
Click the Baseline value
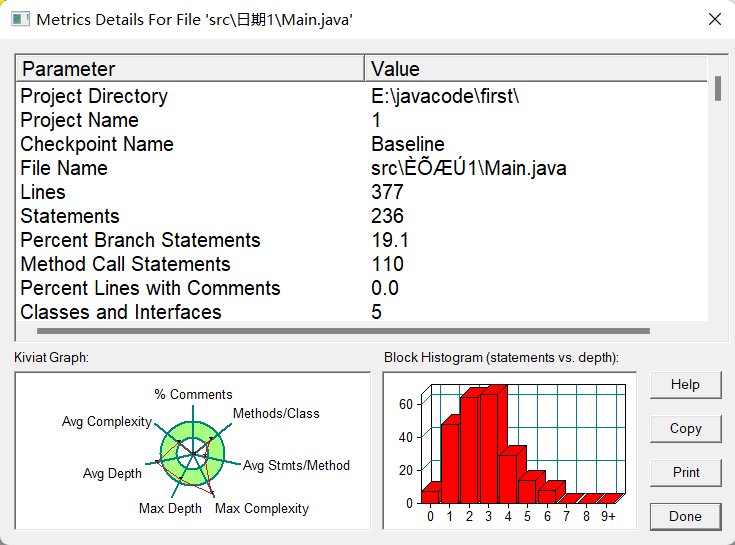point(408,144)
